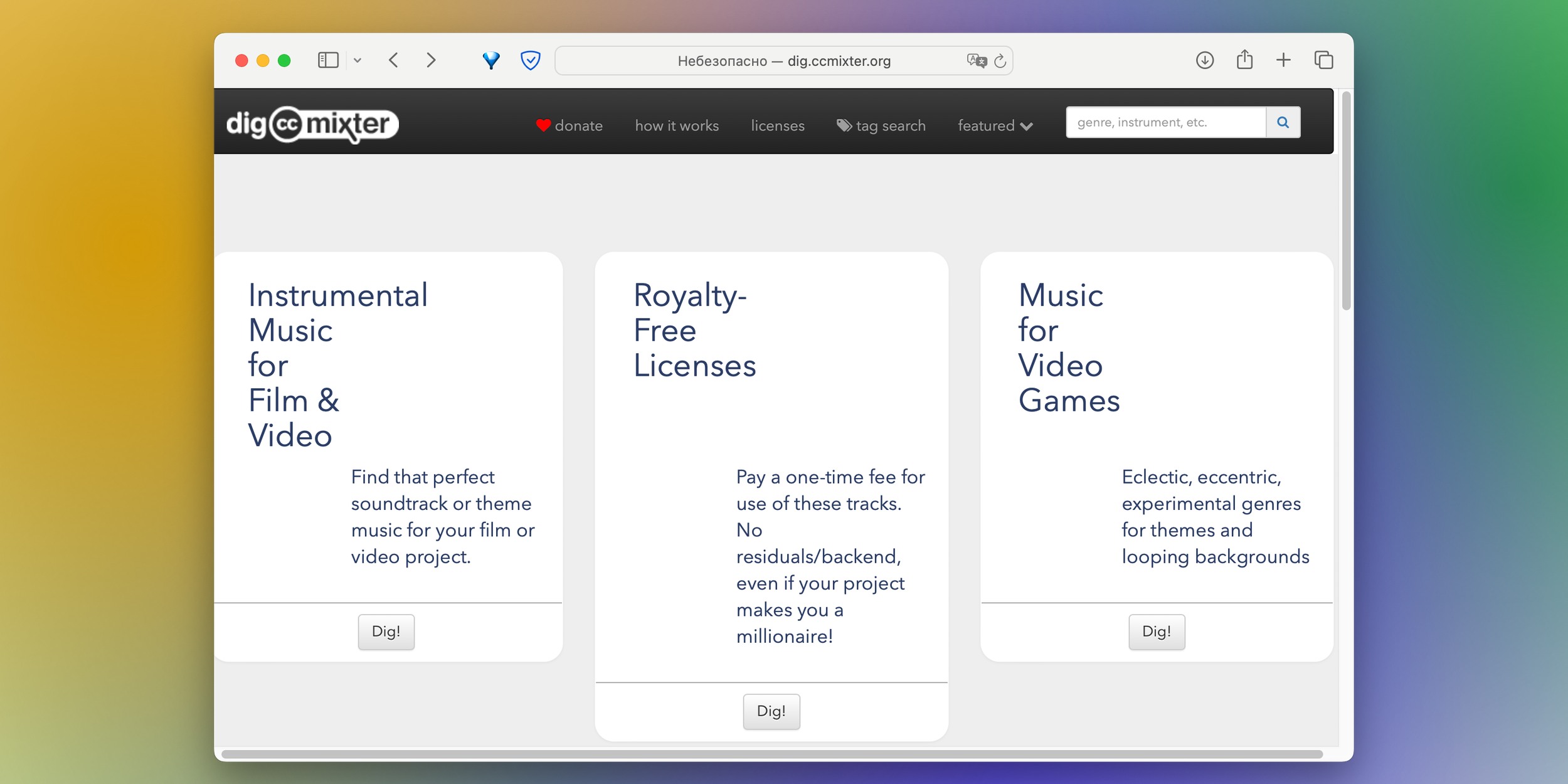Click the browser forward navigation arrow

431,60
